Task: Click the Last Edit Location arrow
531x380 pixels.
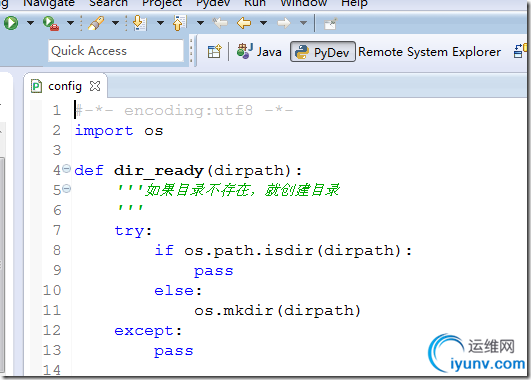Action: pos(220,23)
